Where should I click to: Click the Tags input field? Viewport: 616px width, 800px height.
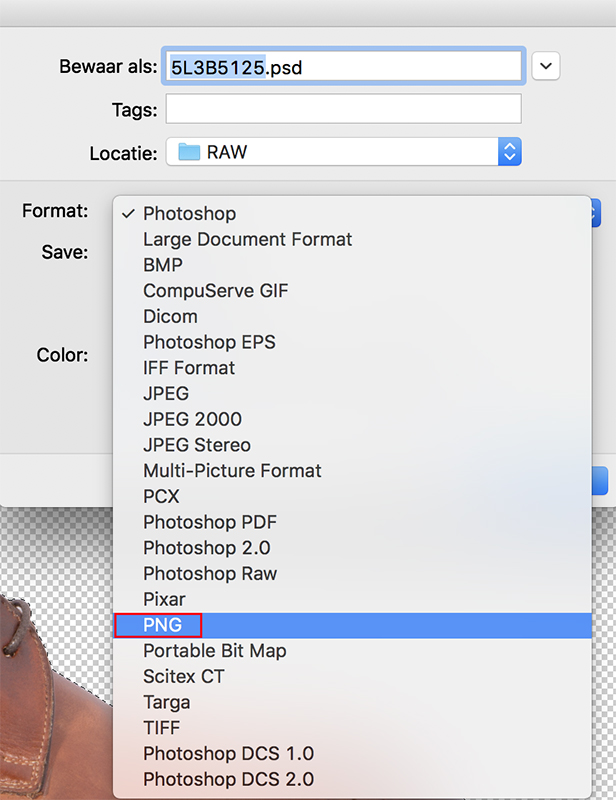point(343,109)
